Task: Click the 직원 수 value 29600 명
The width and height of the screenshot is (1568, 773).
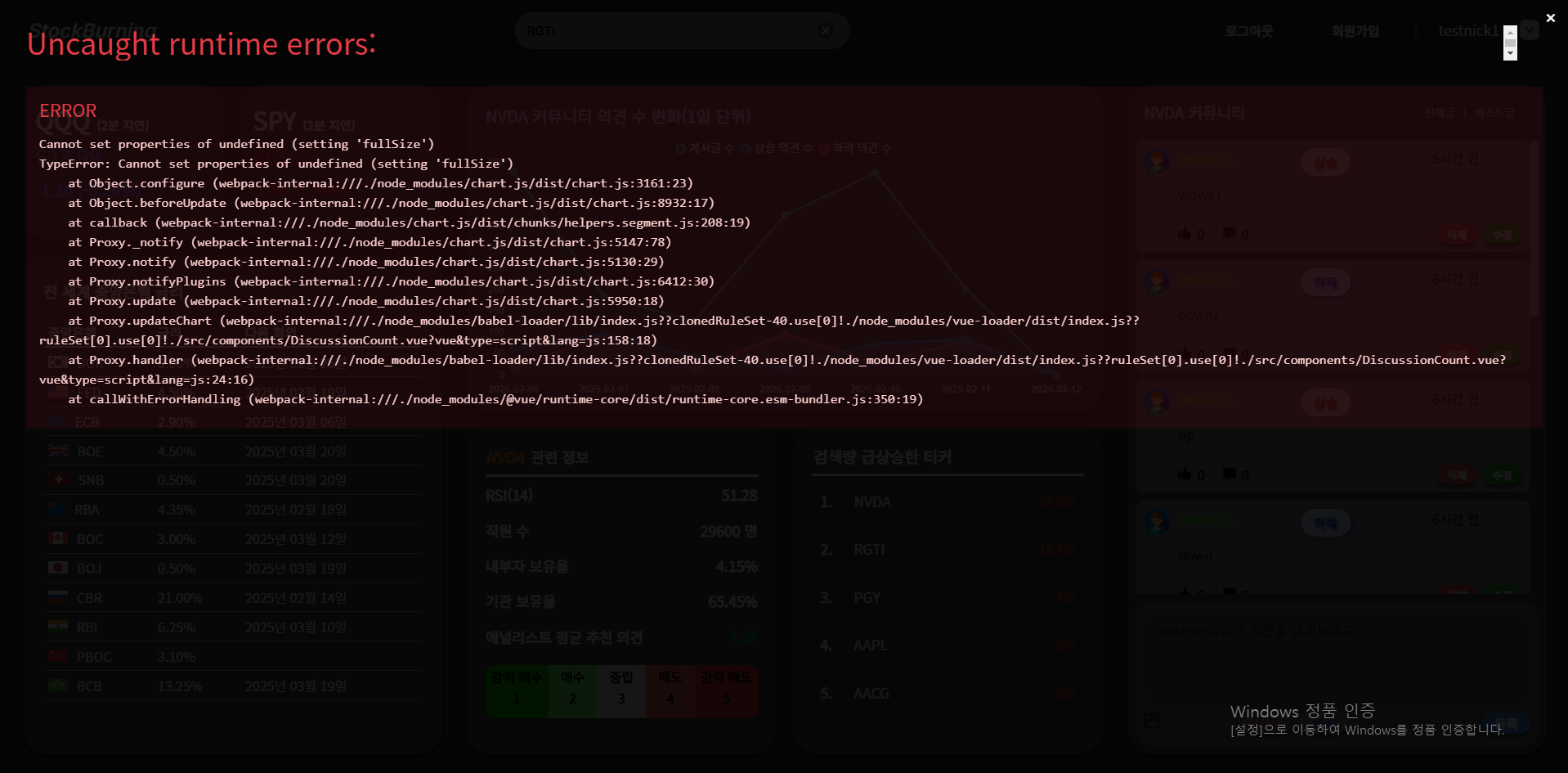Action: point(728,532)
